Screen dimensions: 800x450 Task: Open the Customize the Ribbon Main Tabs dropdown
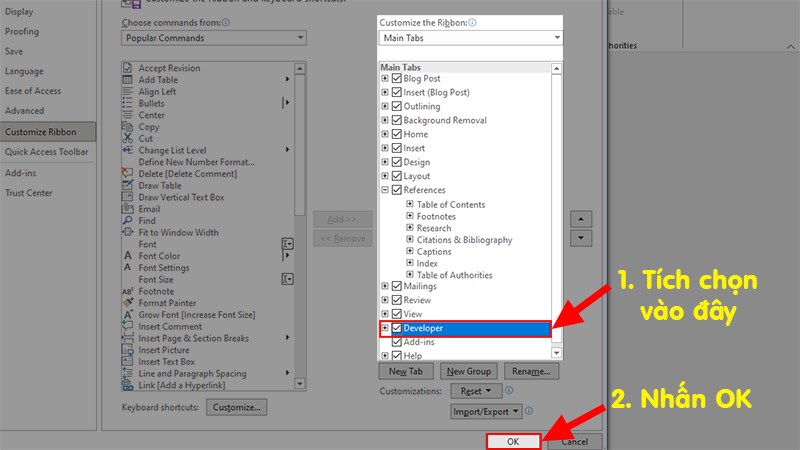pos(471,38)
